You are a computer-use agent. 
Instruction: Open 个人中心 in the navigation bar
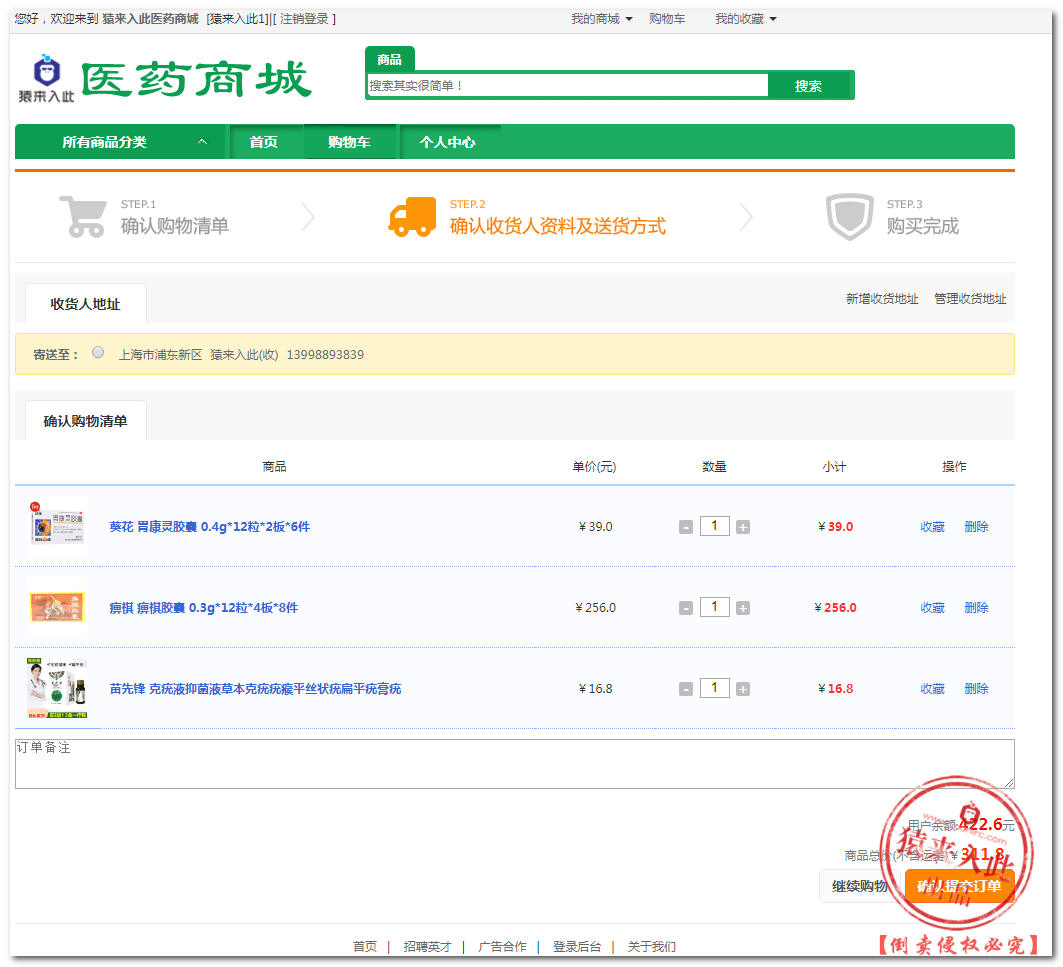point(447,142)
